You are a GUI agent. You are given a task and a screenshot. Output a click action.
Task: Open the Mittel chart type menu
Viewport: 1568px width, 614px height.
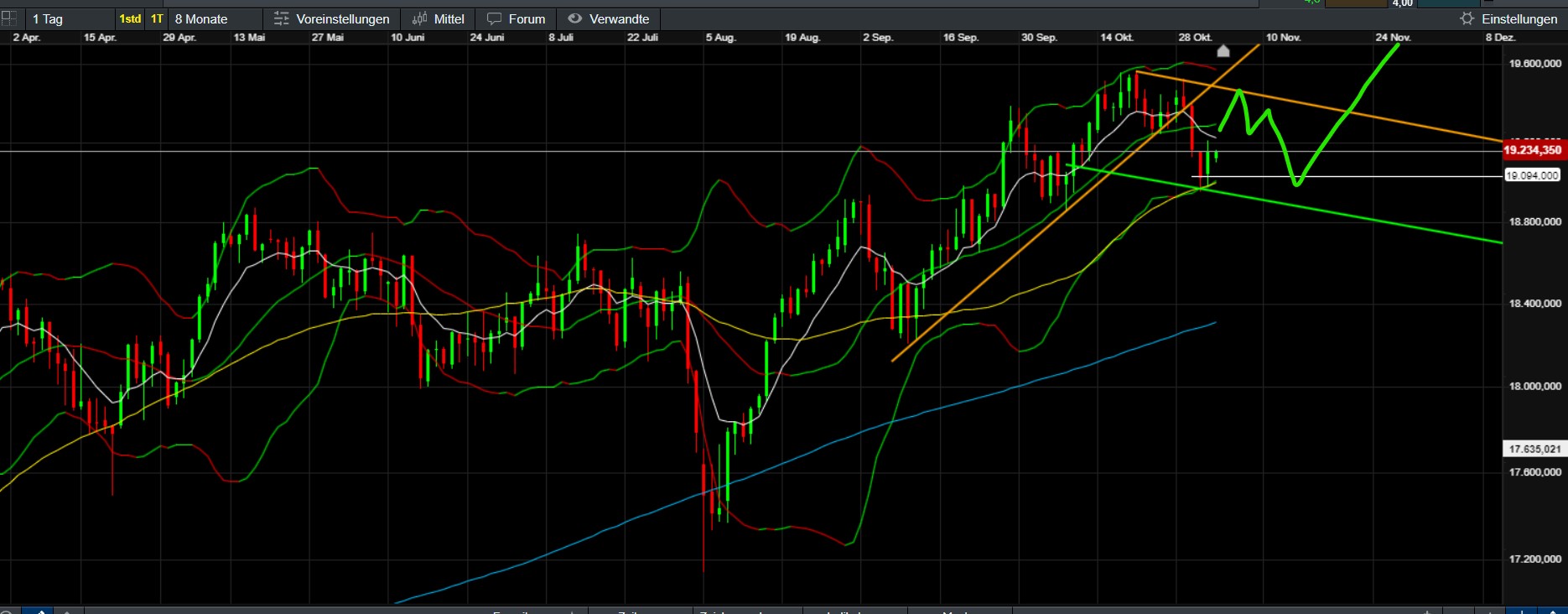pyautogui.click(x=439, y=18)
